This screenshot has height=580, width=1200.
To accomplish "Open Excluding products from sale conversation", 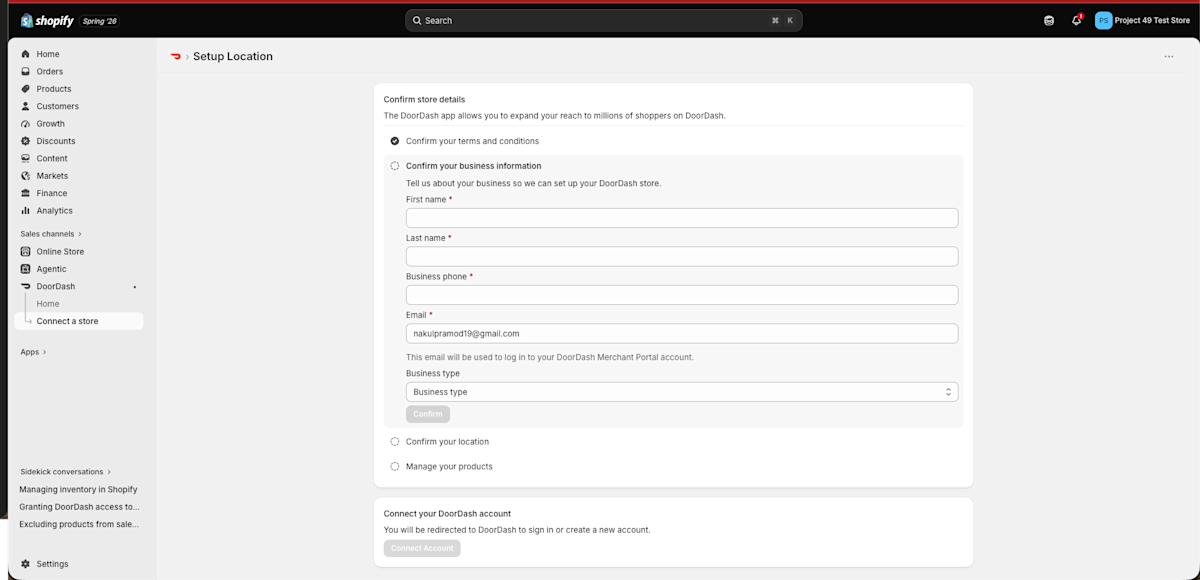I will (79, 524).
